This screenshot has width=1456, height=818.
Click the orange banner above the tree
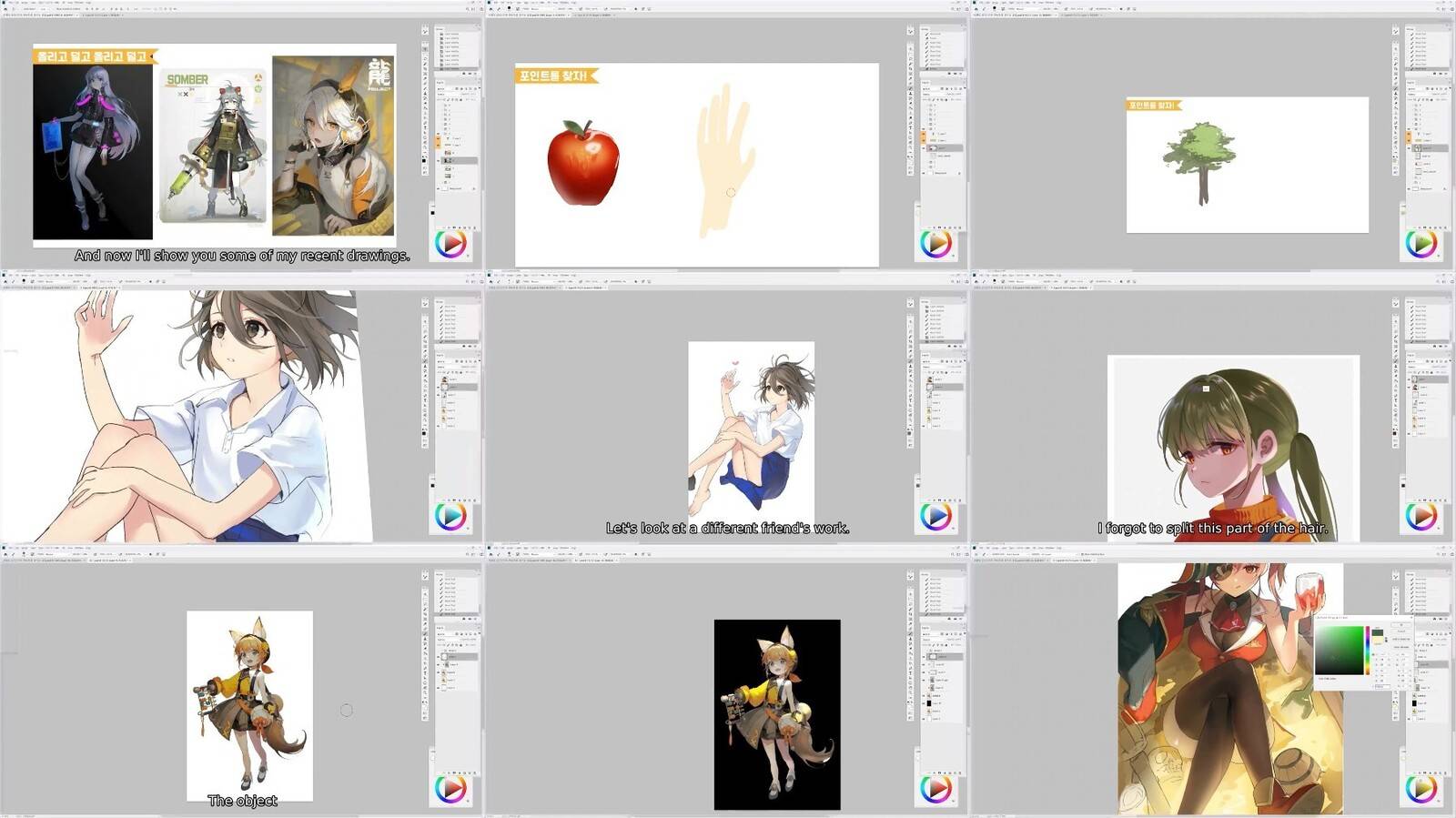click(x=1154, y=106)
